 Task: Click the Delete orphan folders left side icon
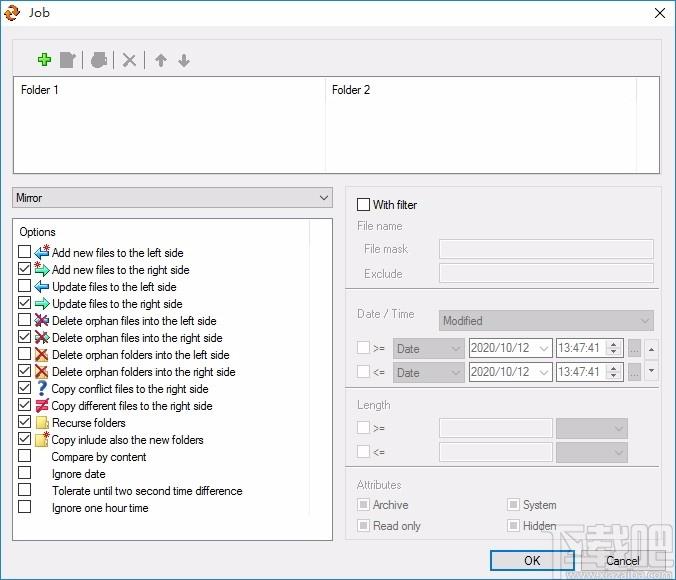click(x=41, y=354)
